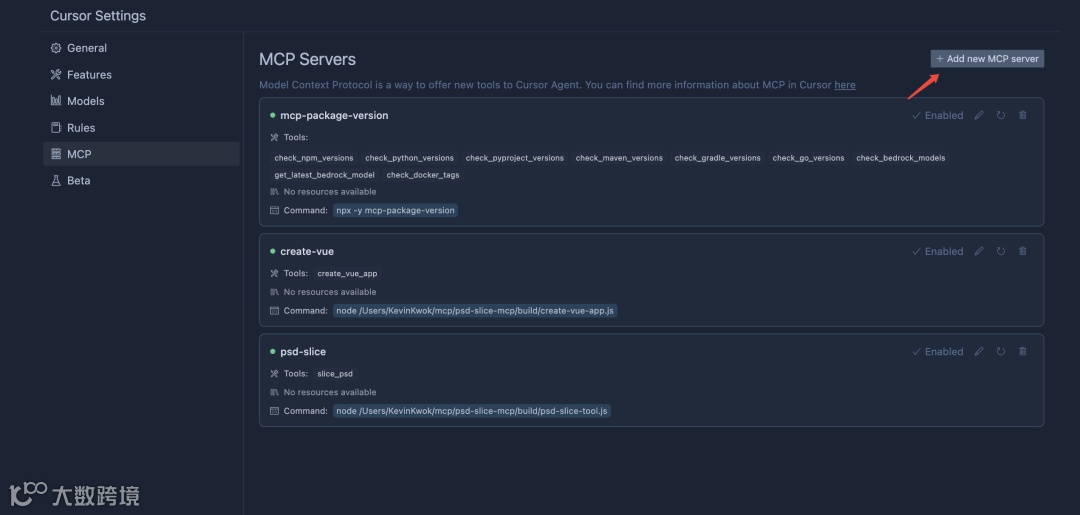Click the check_maven_versions tool tag
1080x515 pixels.
(619, 158)
